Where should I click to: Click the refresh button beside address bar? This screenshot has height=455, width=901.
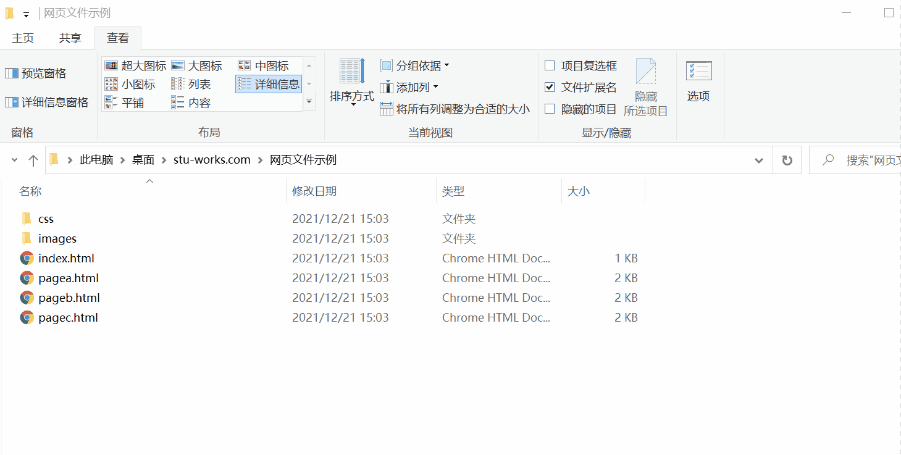pos(787,160)
